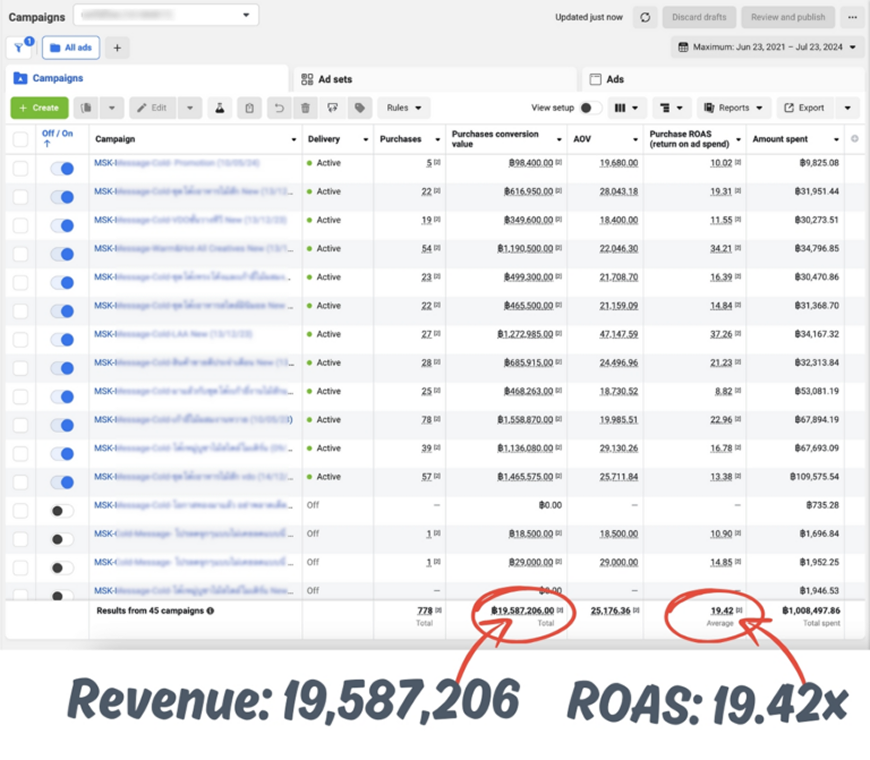The width and height of the screenshot is (870, 760).
Task: Click the three-dot more options button
Action: pos(852,17)
